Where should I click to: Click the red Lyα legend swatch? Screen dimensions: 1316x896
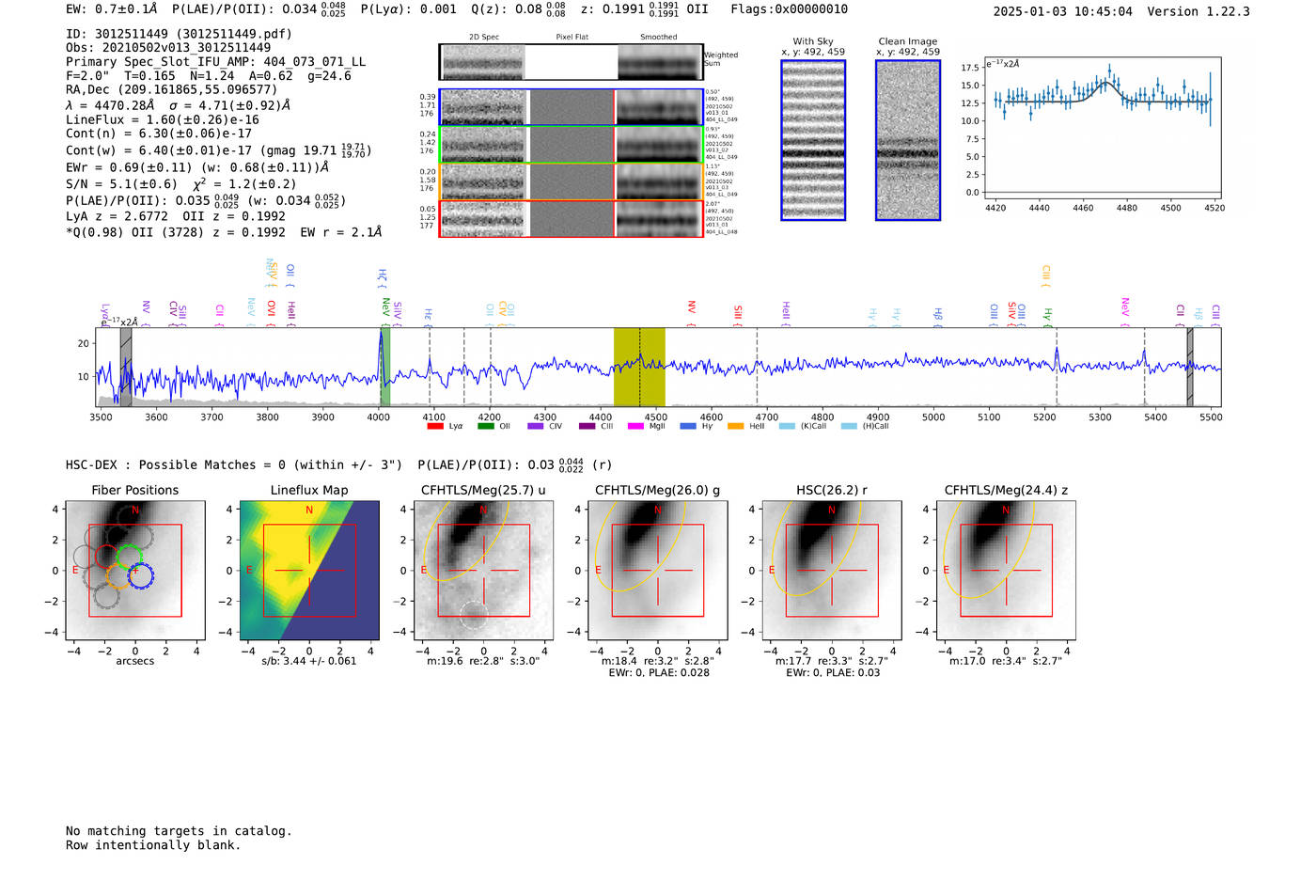434,426
